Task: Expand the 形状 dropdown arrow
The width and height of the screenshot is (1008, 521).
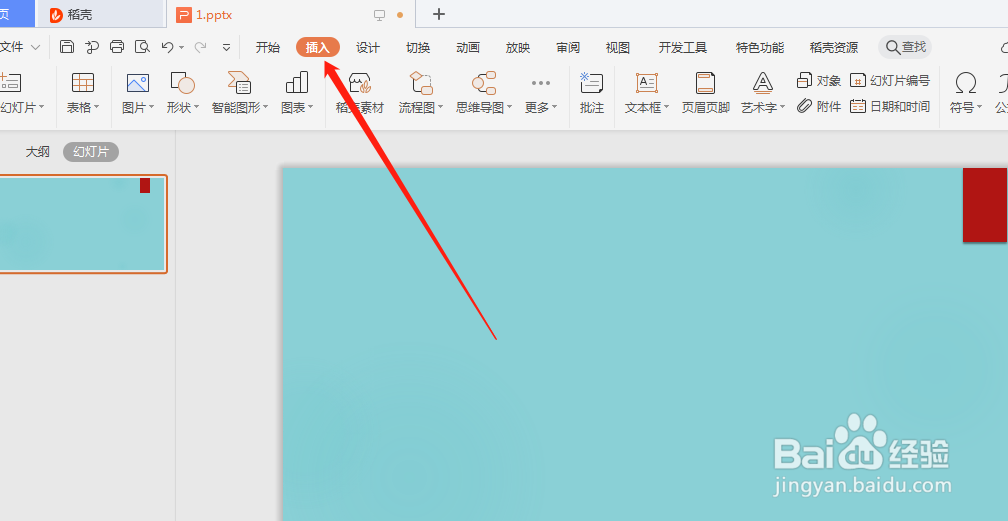Action: pos(197,107)
